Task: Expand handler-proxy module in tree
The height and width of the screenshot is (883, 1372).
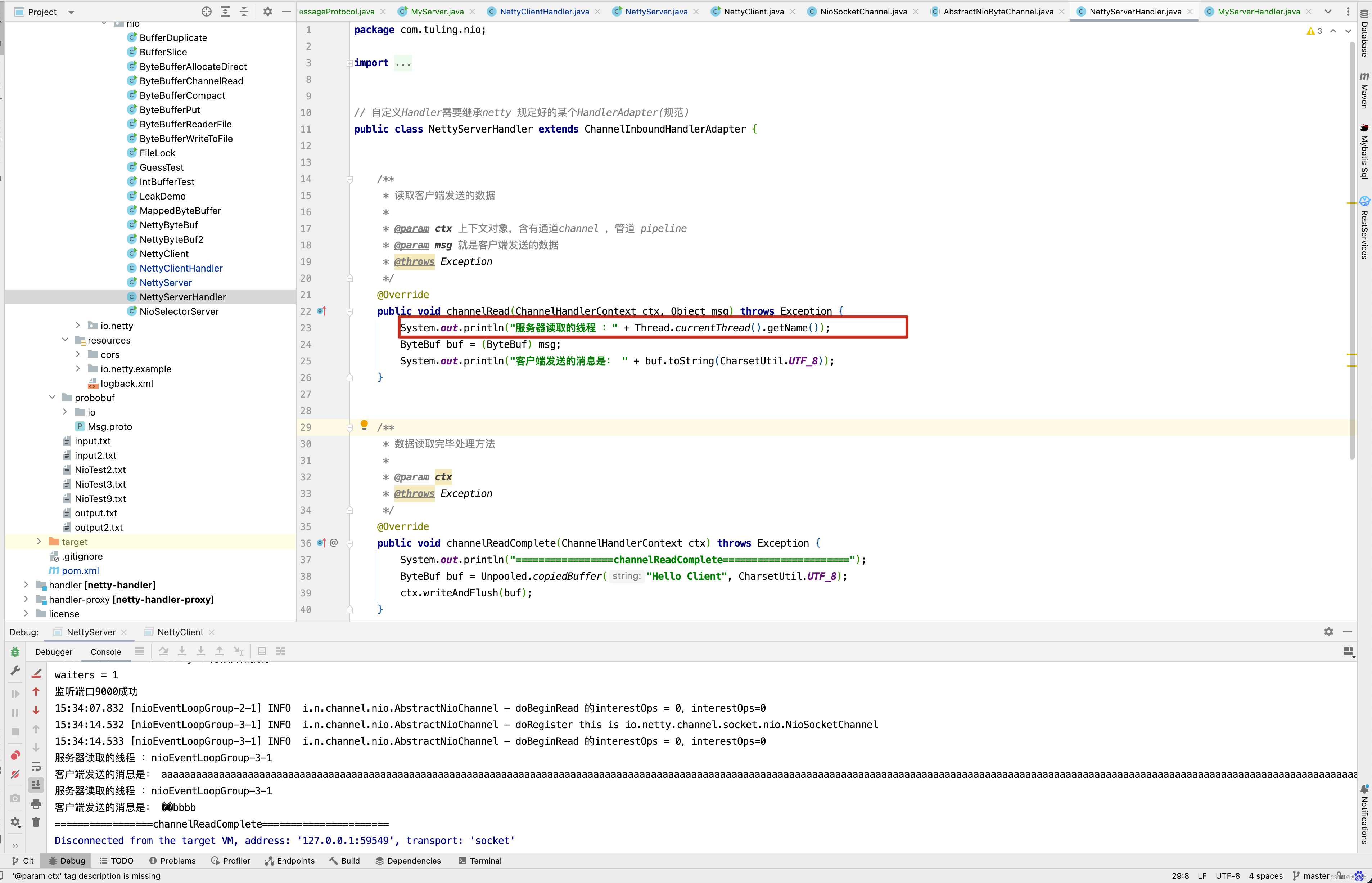Action: (x=26, y=599)
